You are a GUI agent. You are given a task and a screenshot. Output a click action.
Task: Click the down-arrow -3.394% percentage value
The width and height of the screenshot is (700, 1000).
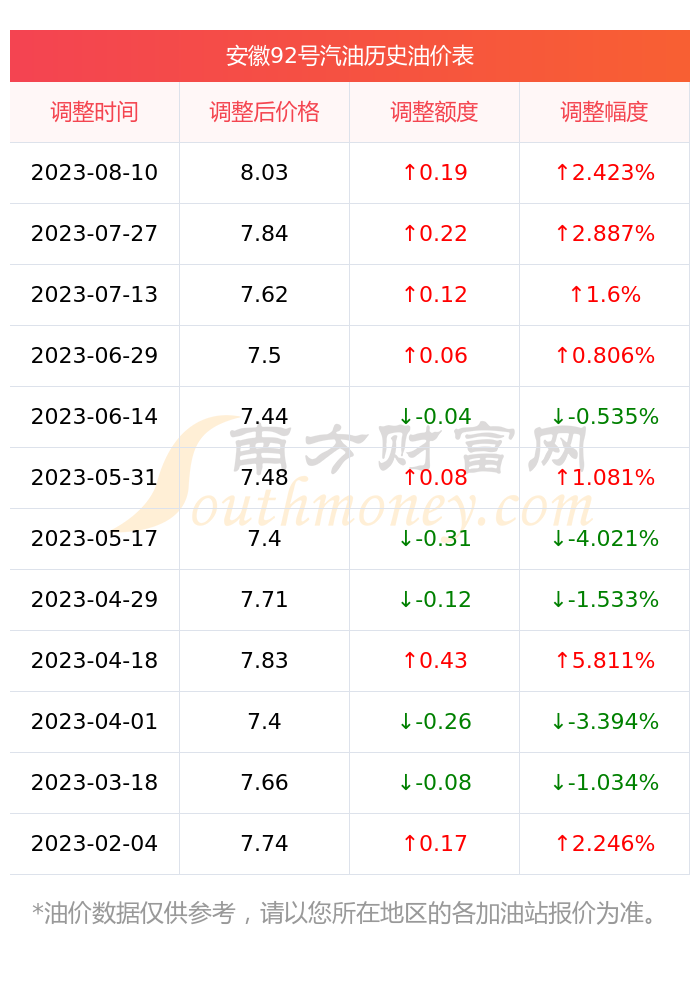(x=604, y=722)
